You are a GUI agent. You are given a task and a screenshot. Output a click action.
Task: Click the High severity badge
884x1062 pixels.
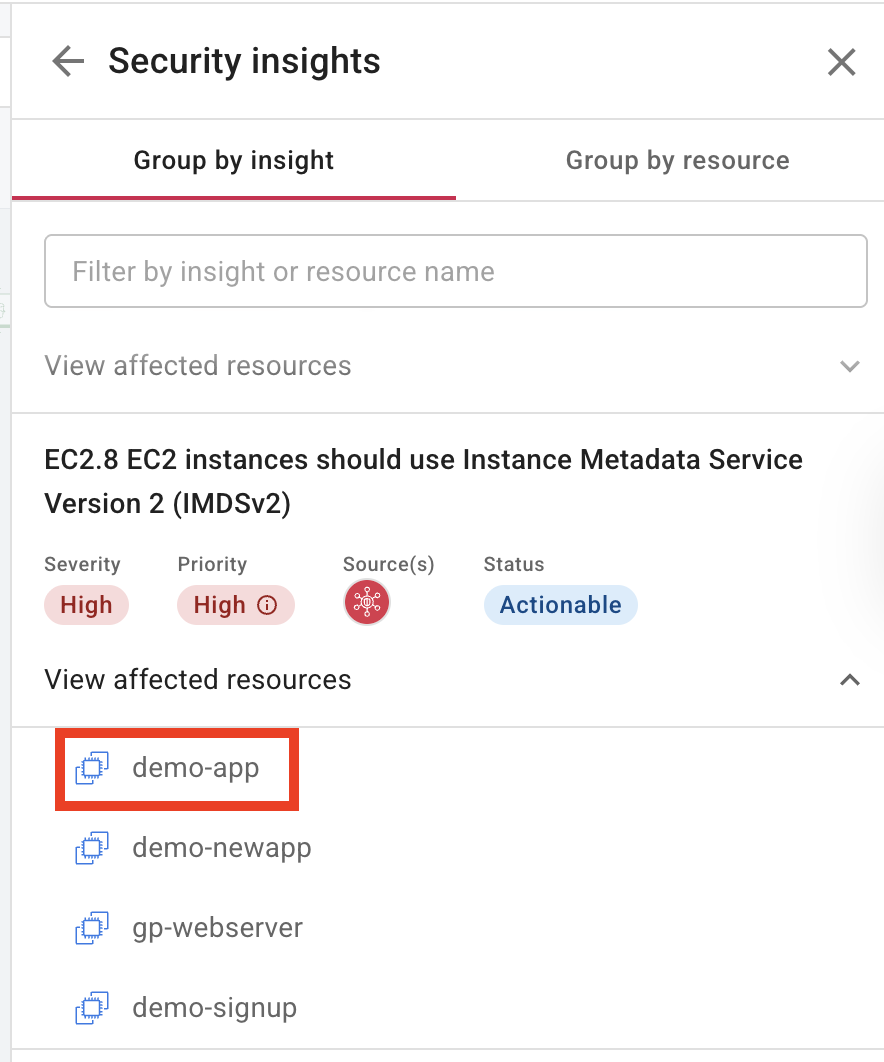(x=86, y=604)
